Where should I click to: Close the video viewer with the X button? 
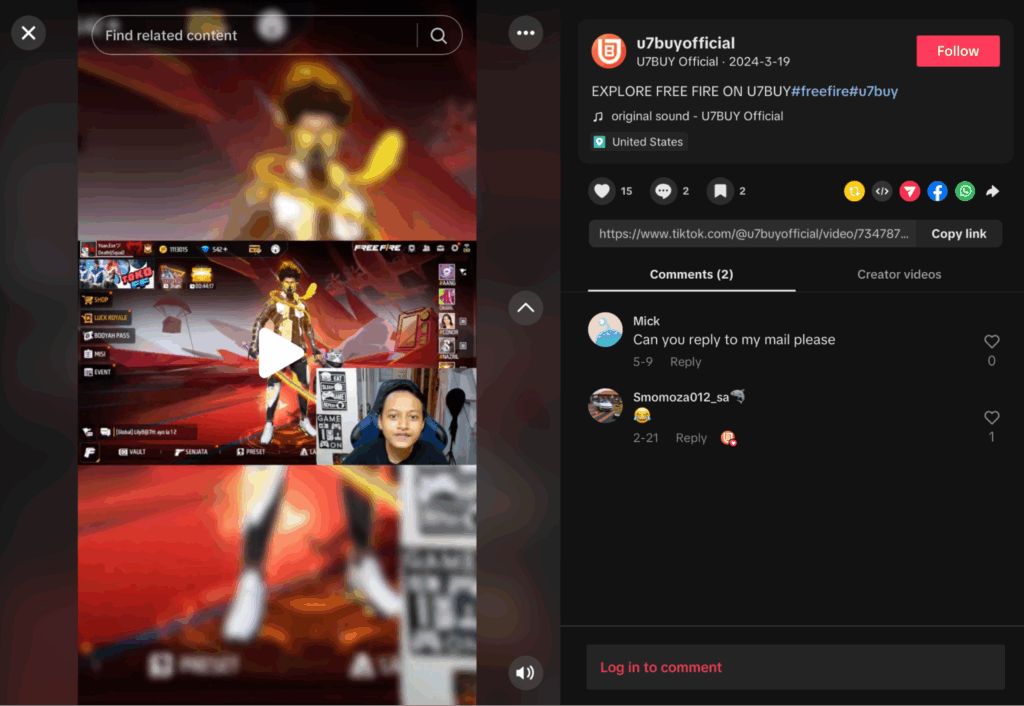[x=28, y=33]
